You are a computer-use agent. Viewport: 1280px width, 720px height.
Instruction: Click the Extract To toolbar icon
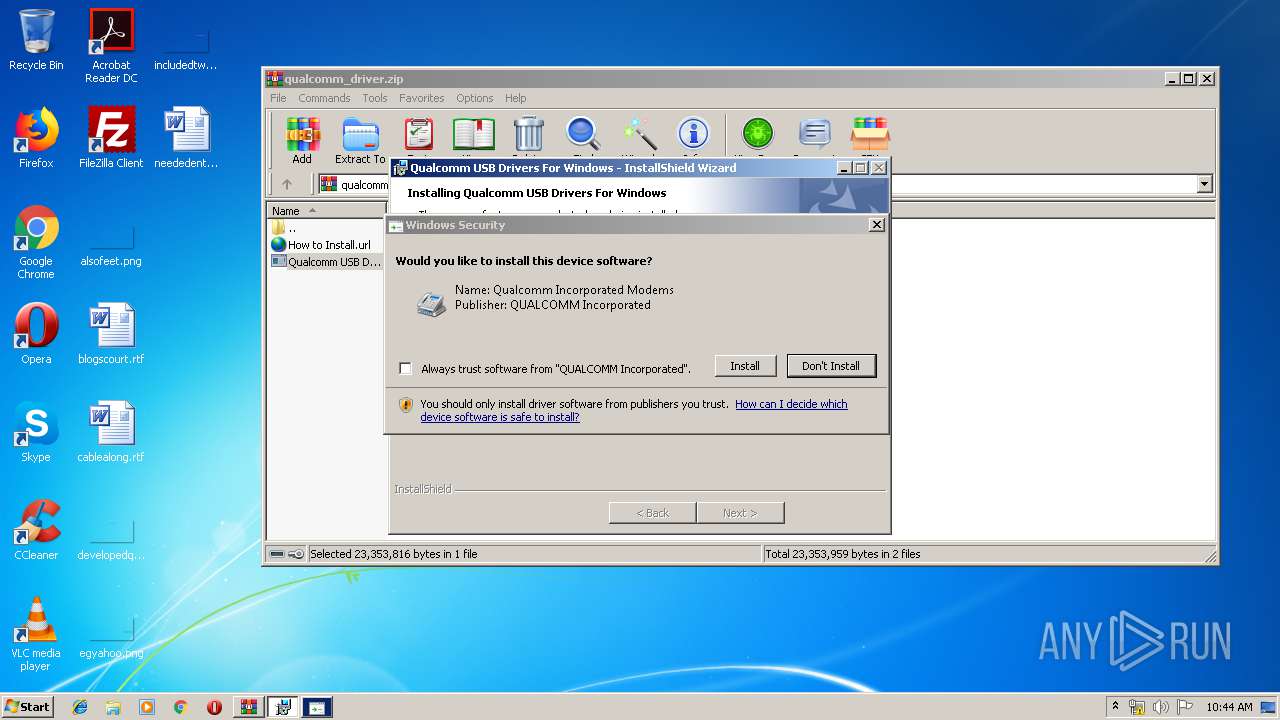pyautogui.click(x=360, y=140)
